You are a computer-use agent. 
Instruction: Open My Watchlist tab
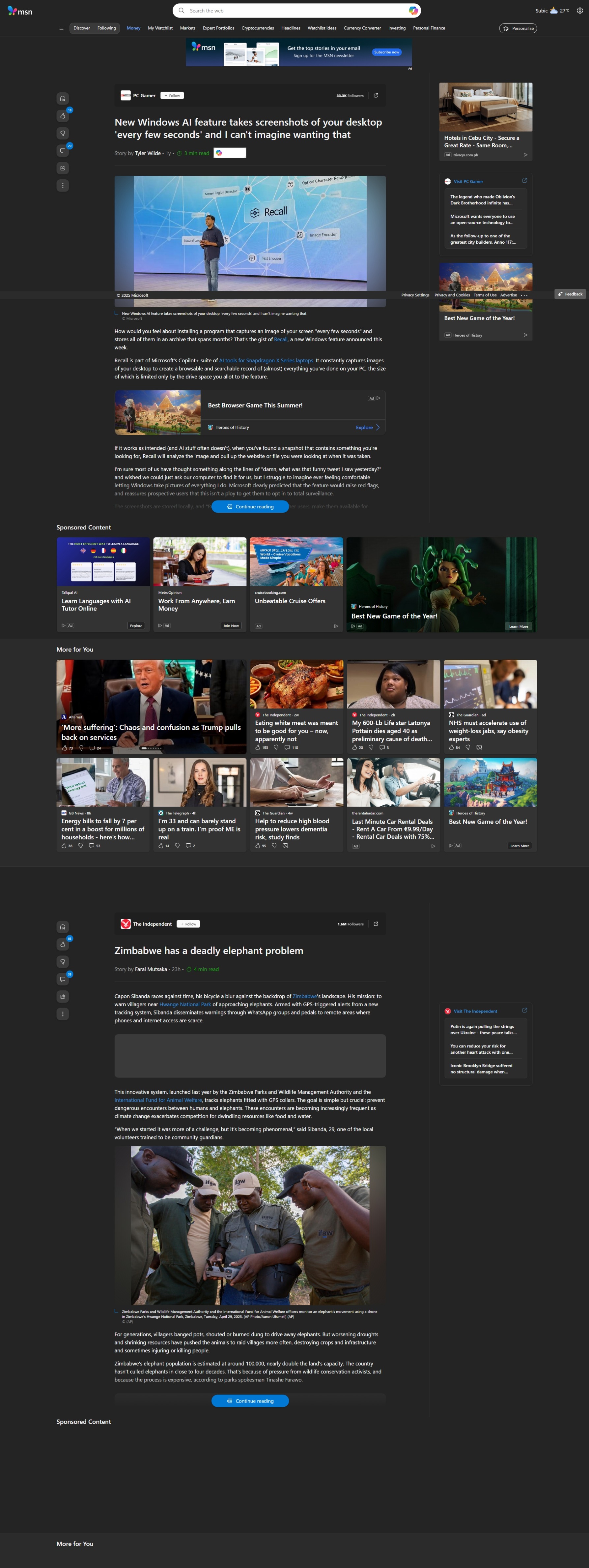click(x=160, y=28)
